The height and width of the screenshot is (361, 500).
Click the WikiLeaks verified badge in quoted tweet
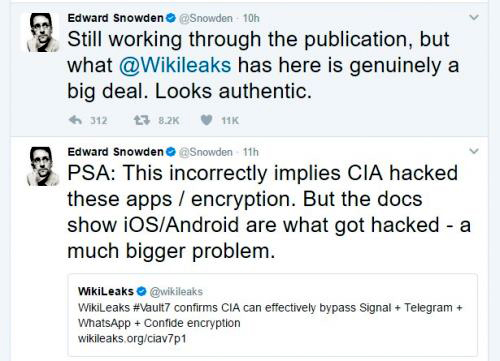(x=142, y=291)
